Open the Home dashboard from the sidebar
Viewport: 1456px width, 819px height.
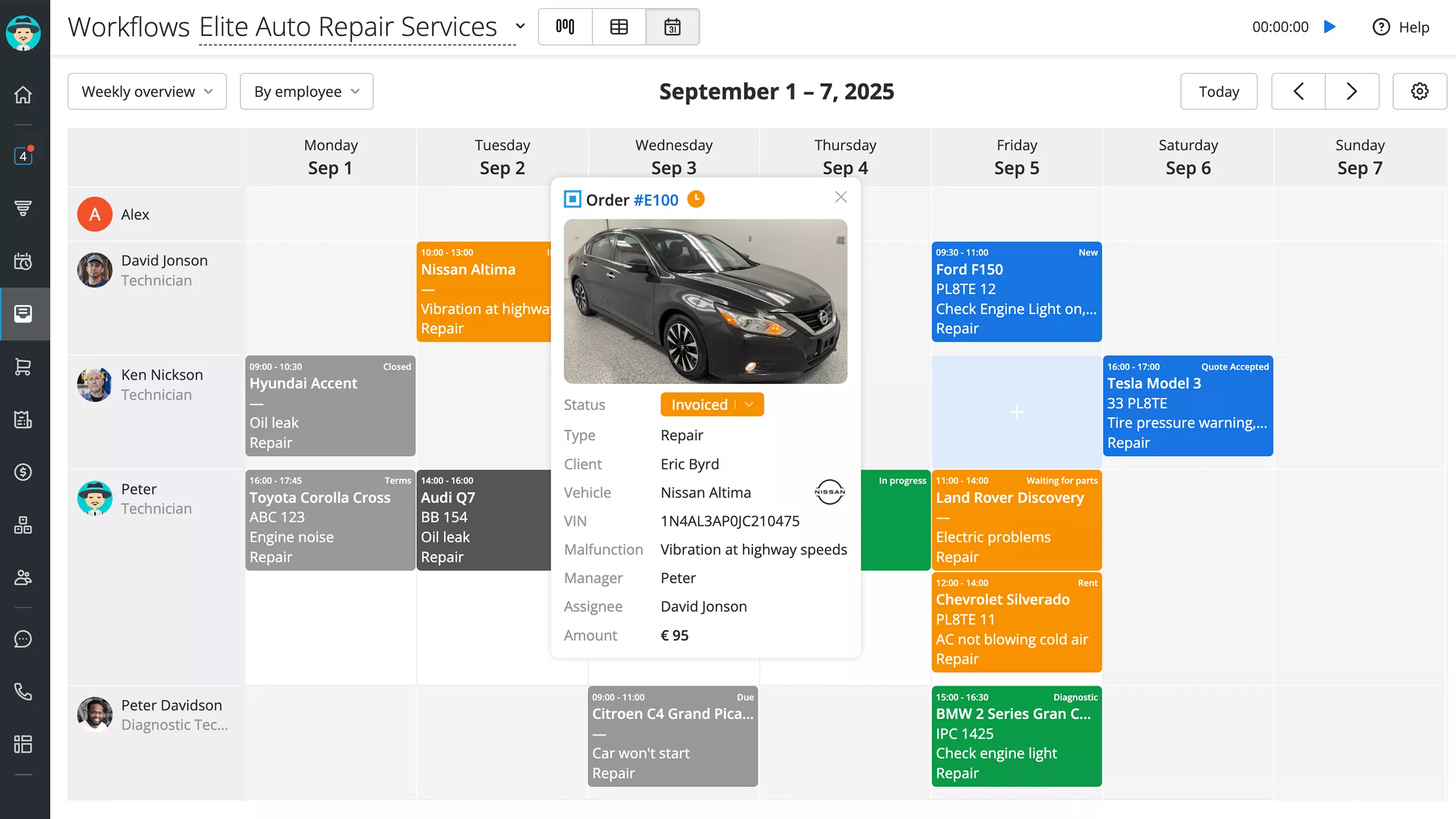point(23,94)
